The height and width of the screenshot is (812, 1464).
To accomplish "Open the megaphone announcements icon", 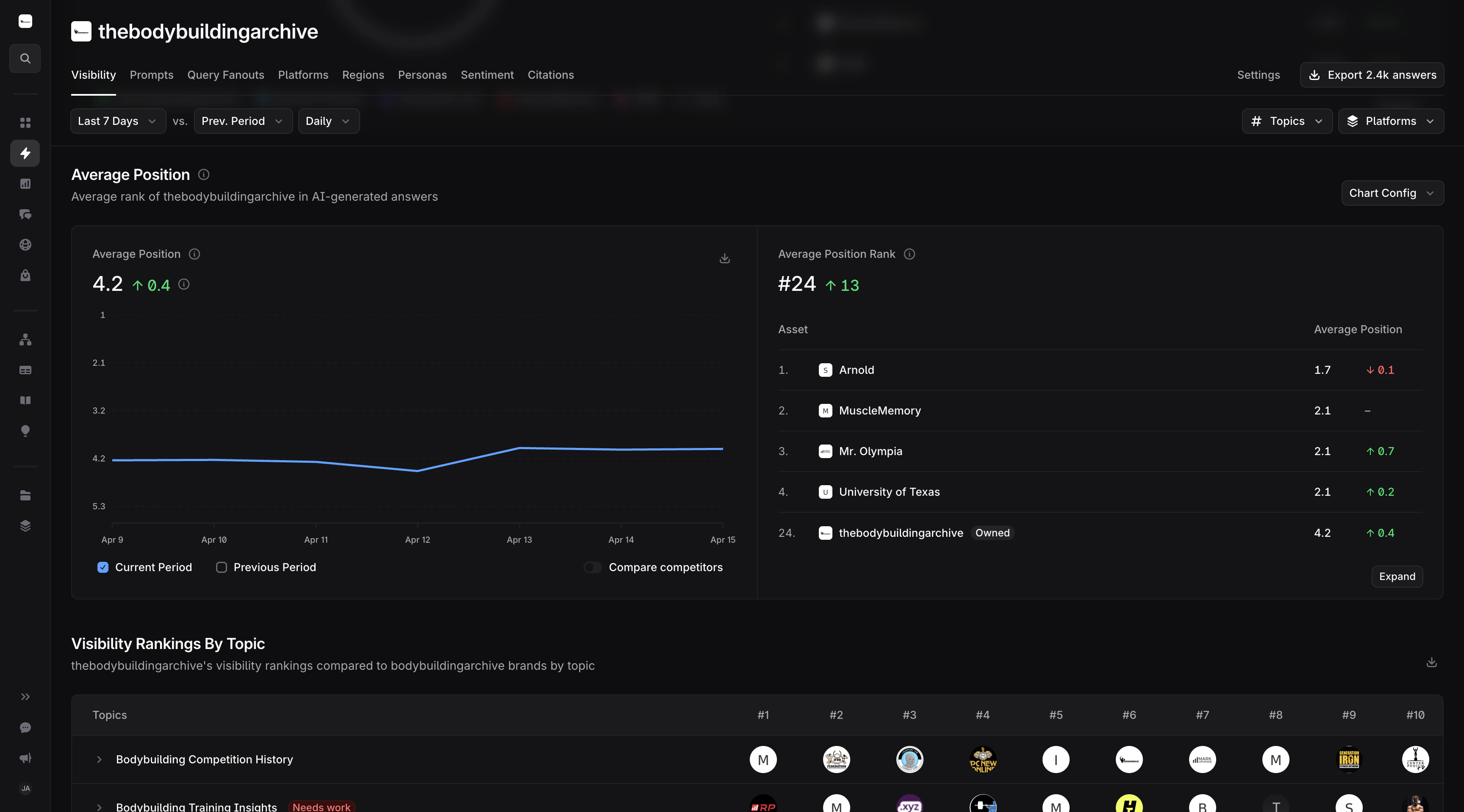I will tap(25, 758).
